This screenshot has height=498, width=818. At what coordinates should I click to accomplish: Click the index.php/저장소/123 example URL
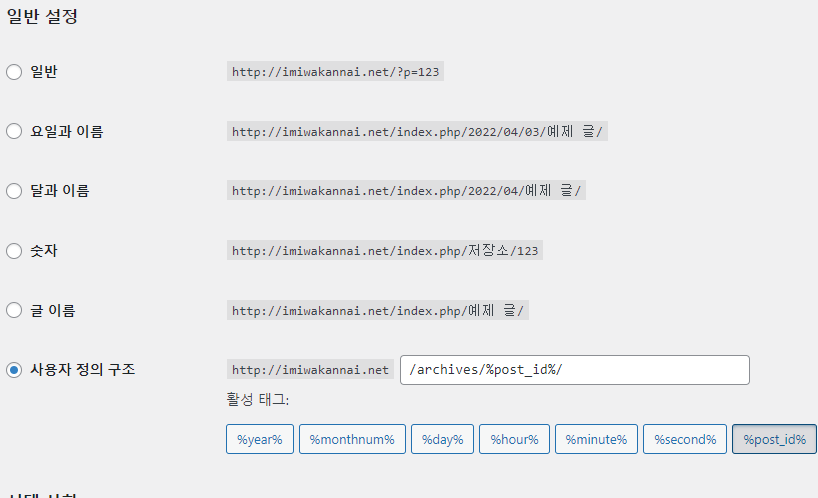(x=386, y=251)
